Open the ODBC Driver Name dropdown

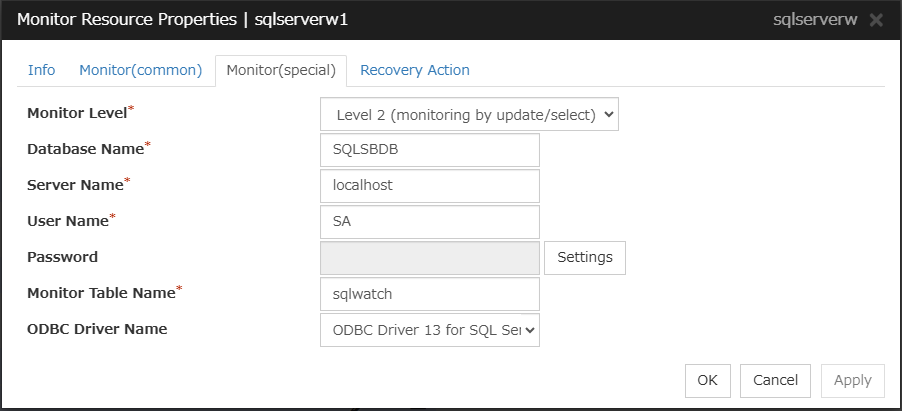(429, 328)
